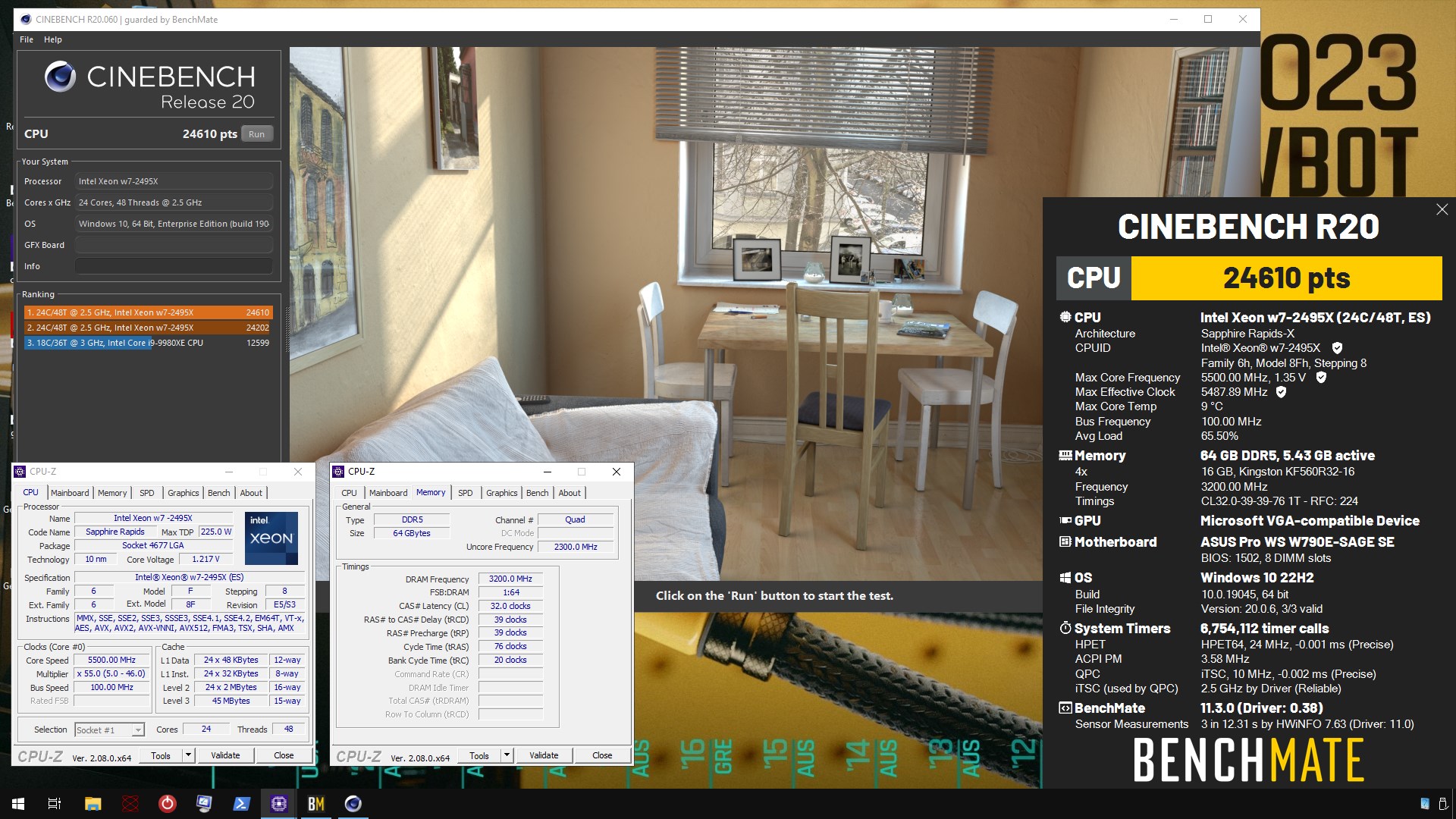Switch to CPU-Z via taskbar icon
This screenshot has height=819, width=1456.
278,804
